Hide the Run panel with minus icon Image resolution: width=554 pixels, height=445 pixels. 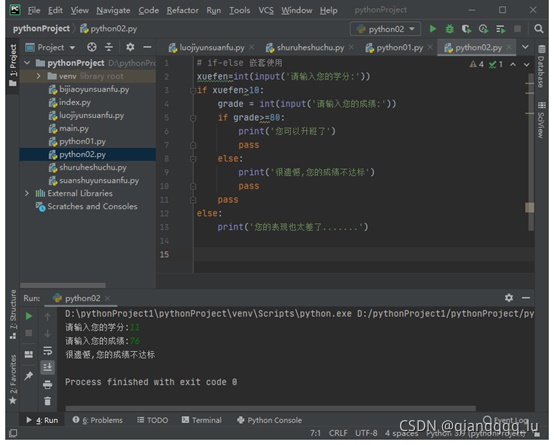tap(526, 298)
